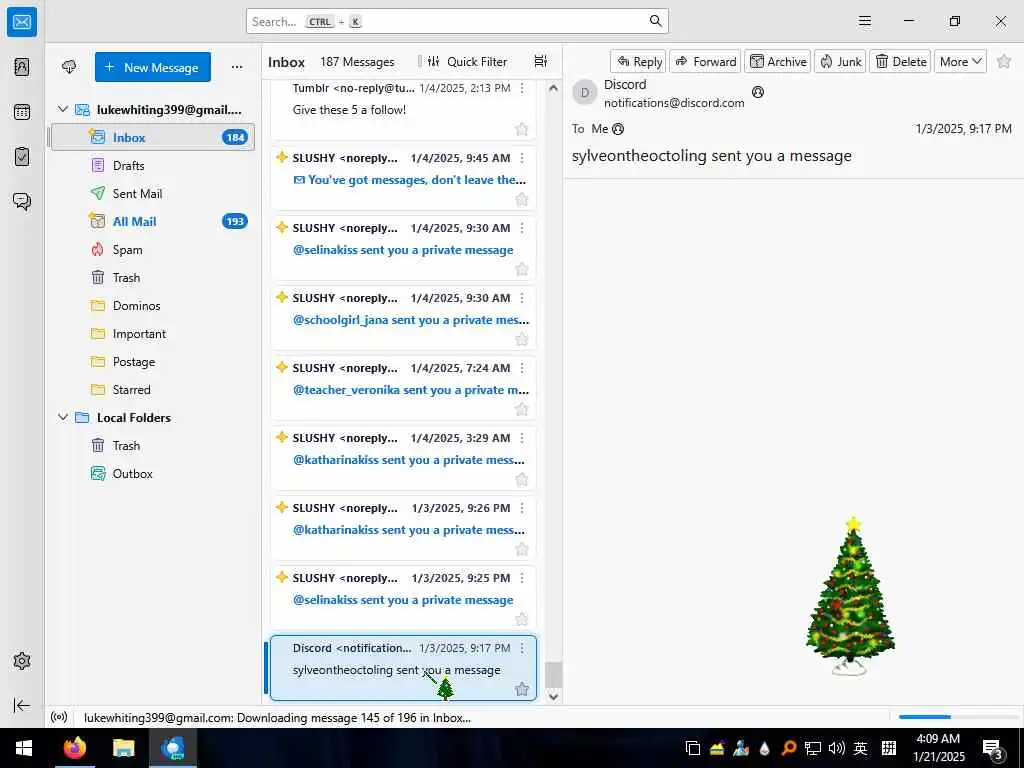Open the Chat icon in sidebar
Image resolution: width=1024 pixels, height=768 pixels.
tap(22, 201)
